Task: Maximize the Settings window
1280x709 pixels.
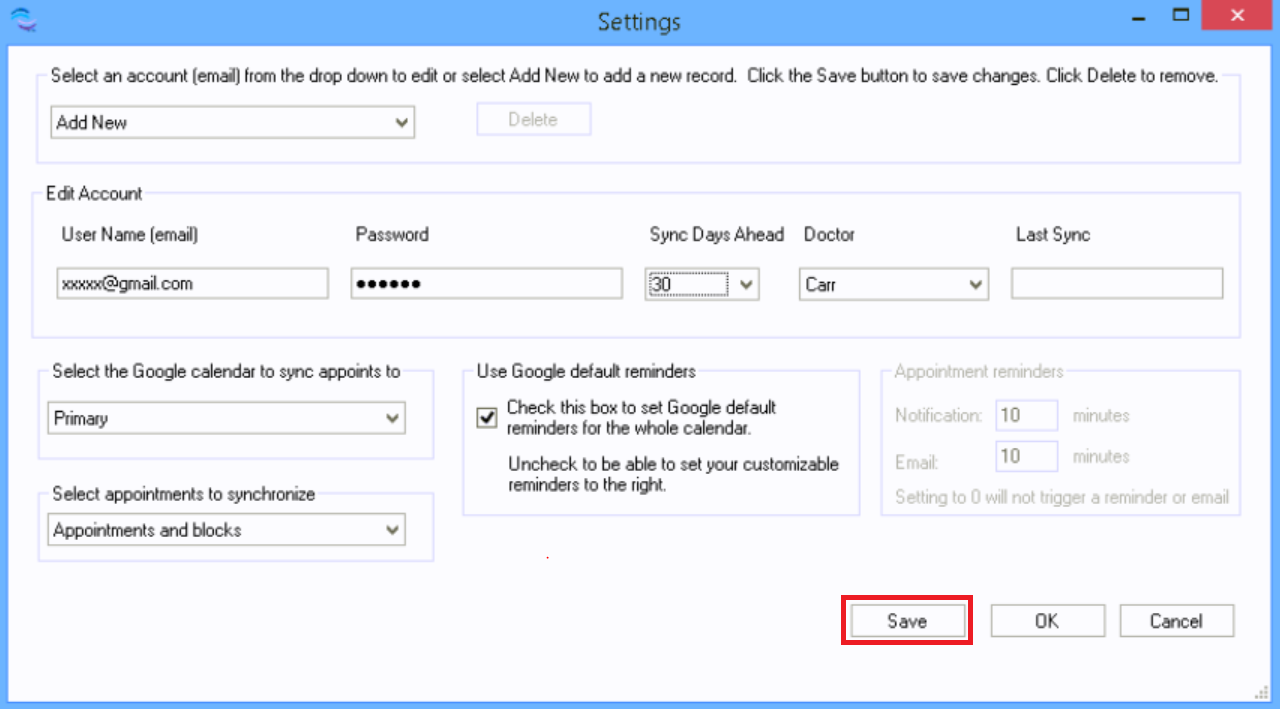Action: click(x=1182, y=15)
